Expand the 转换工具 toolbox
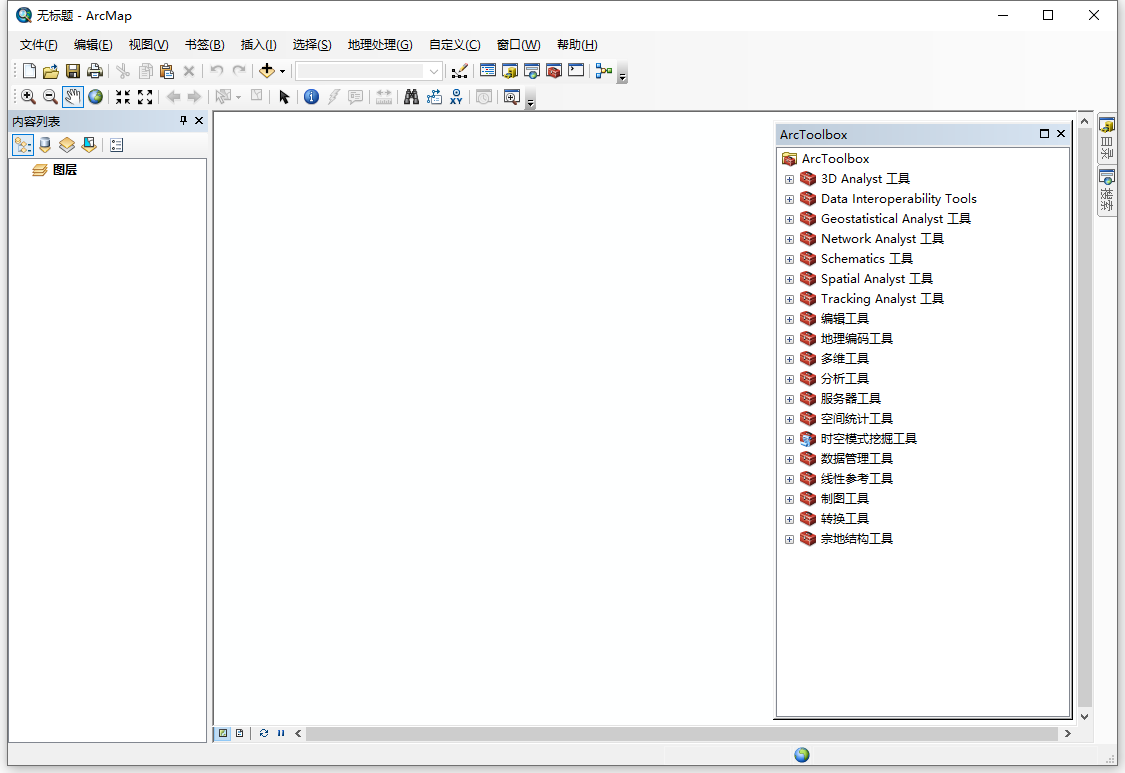The image size is (1125, 773). click(789, 519)
